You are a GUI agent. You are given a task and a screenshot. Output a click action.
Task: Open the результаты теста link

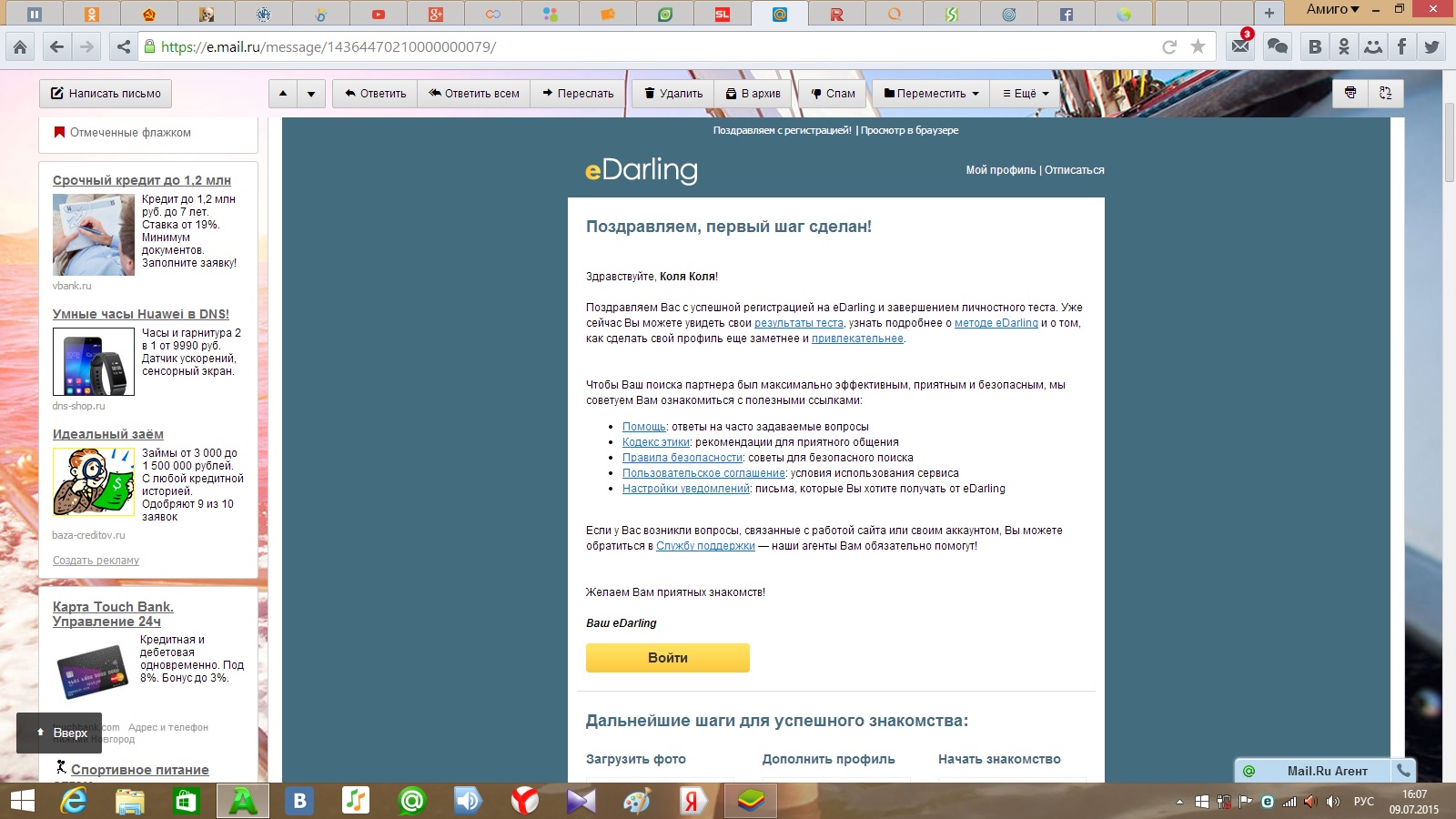coord(799,323)
